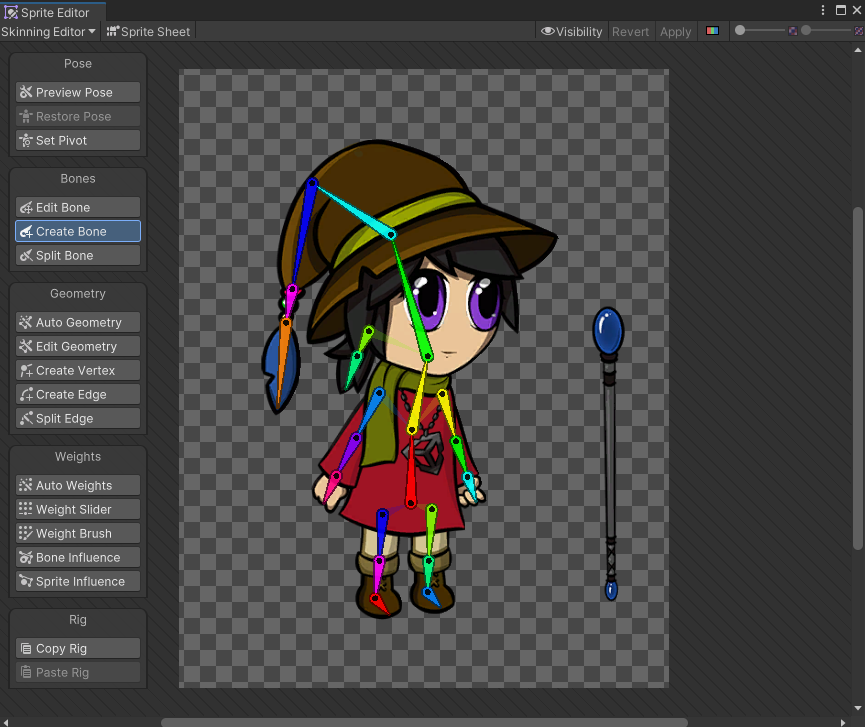Open the Bone Influence panel
Screen dimensions: 865x727
click(78, 557)
